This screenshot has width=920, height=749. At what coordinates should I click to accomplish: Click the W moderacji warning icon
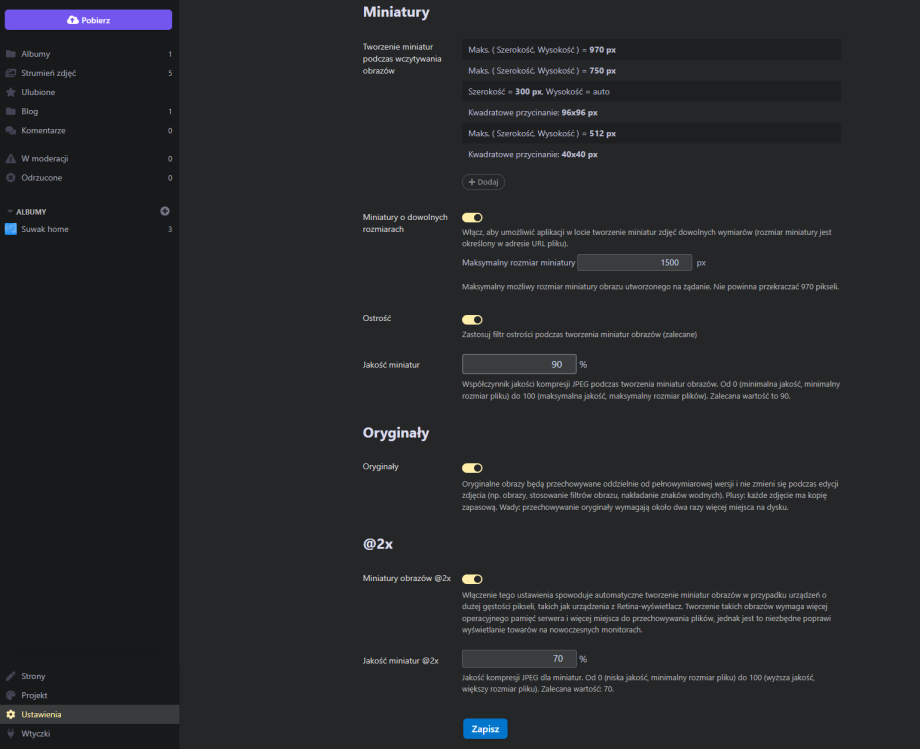(10, 158)
